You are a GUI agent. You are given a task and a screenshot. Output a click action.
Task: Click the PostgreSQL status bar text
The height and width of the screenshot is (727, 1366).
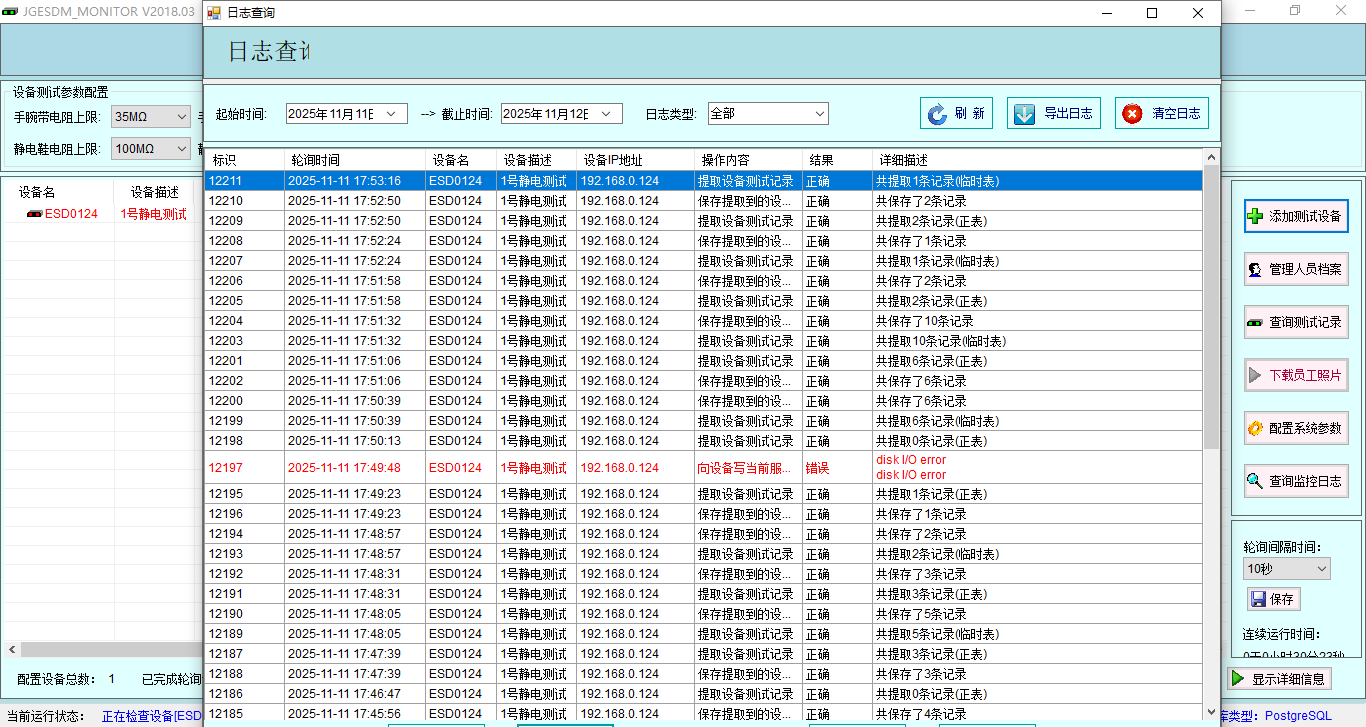point(1298,716)
